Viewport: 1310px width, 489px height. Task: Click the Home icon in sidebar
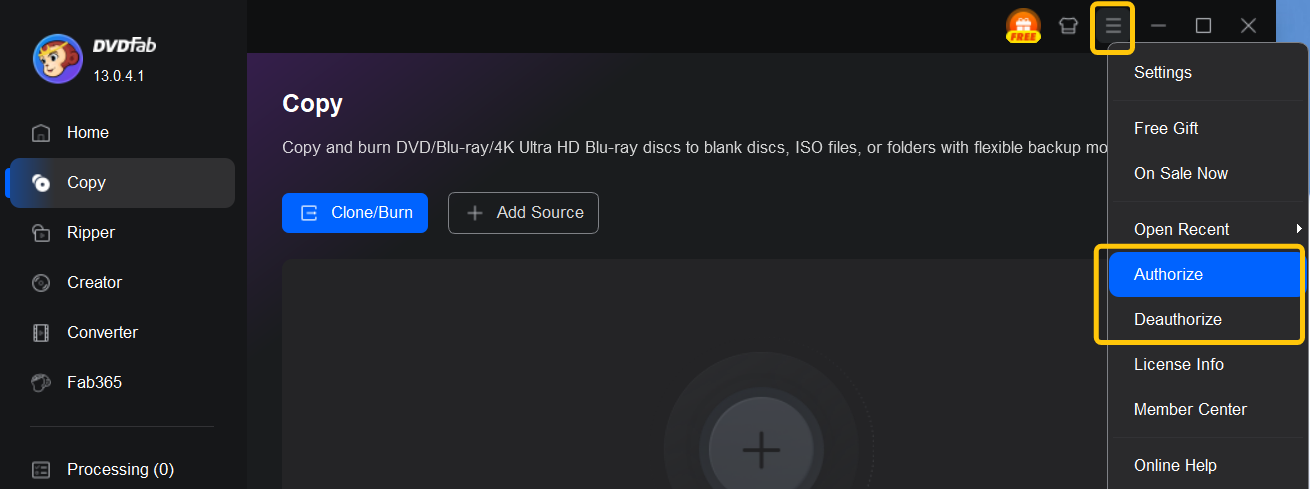tap(41, 133)
